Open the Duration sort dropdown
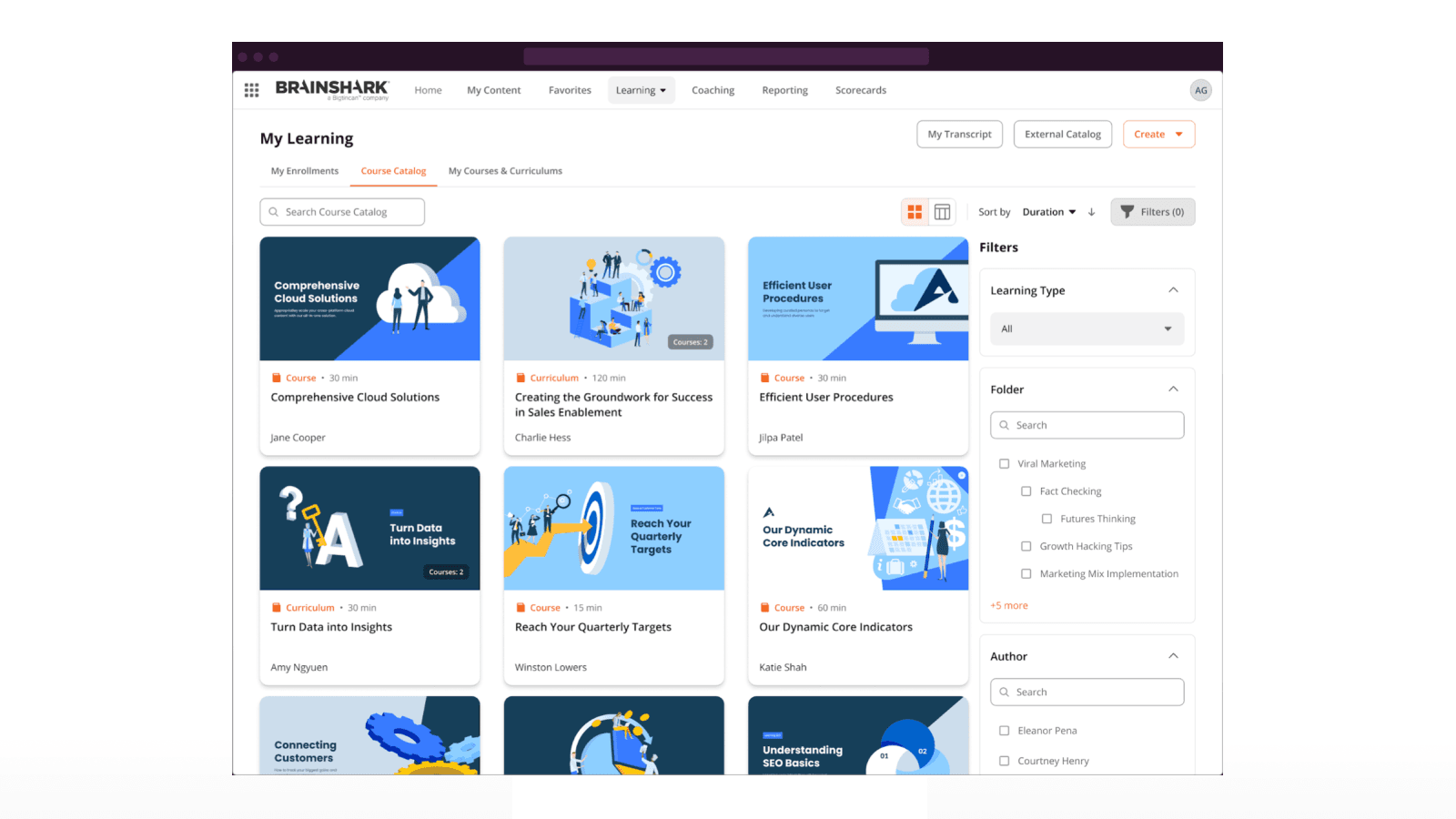Image resolution: width=1456 pixels, height=819 pixels. [1048, 211]
